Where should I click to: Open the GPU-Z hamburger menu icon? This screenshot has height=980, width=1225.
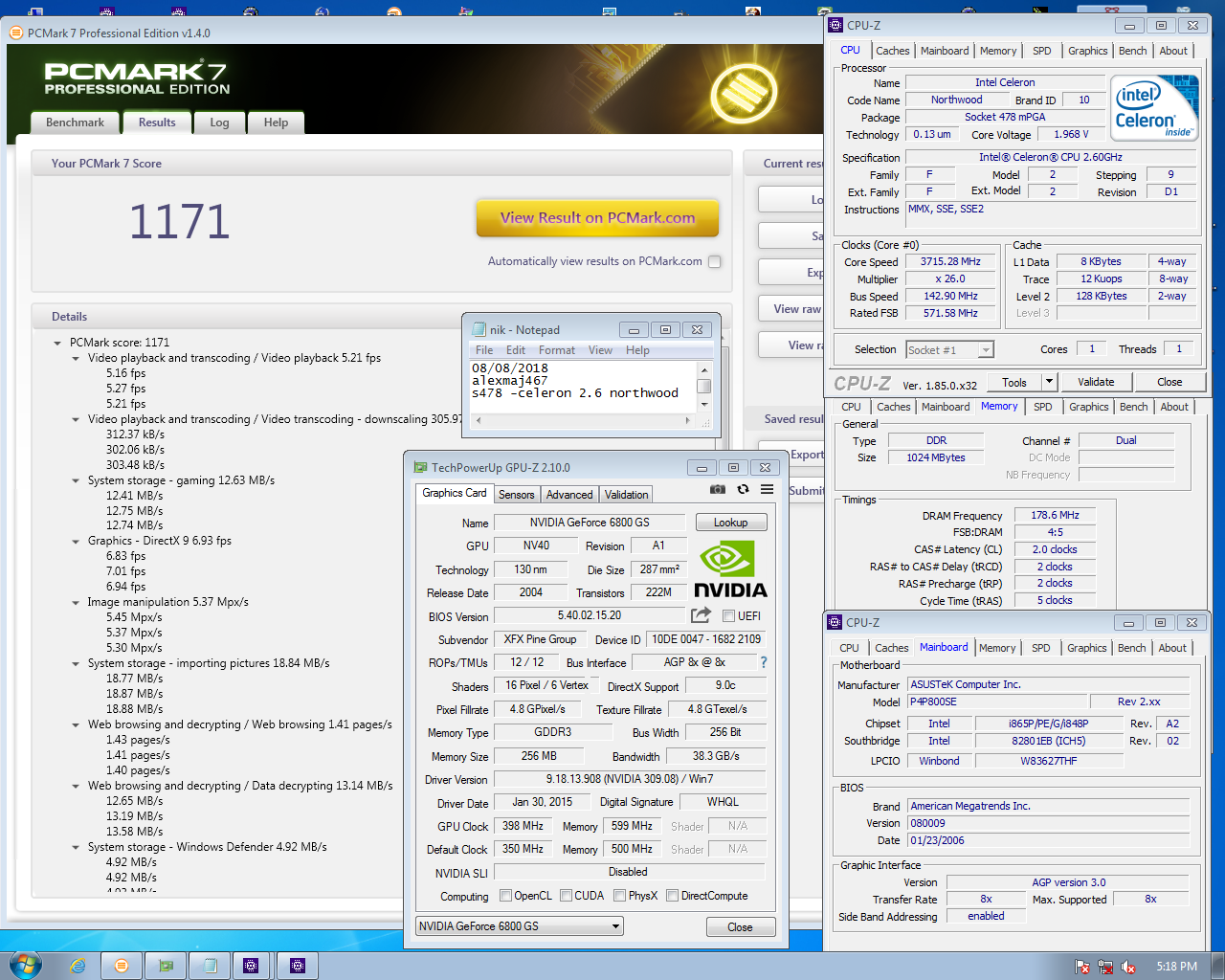click(767, 489)
